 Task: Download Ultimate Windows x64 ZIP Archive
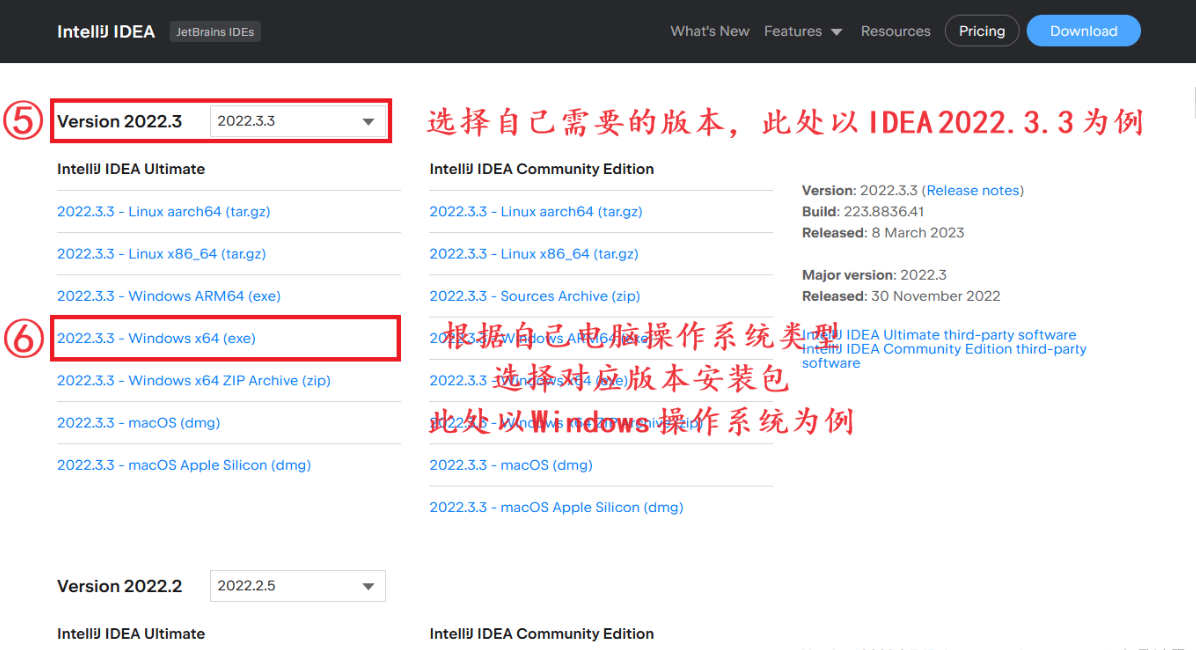193,380
